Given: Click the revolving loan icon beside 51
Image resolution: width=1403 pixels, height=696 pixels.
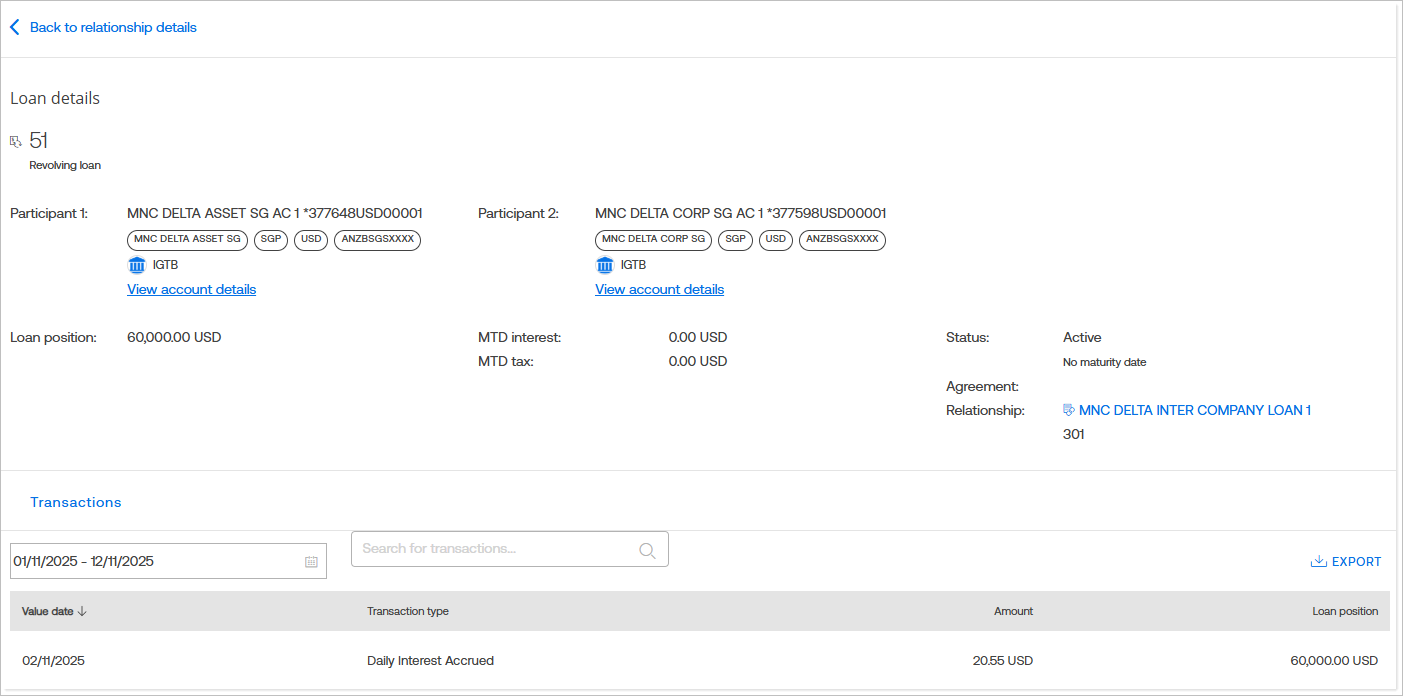Looking at the screenshot, I should pos(15,141).
